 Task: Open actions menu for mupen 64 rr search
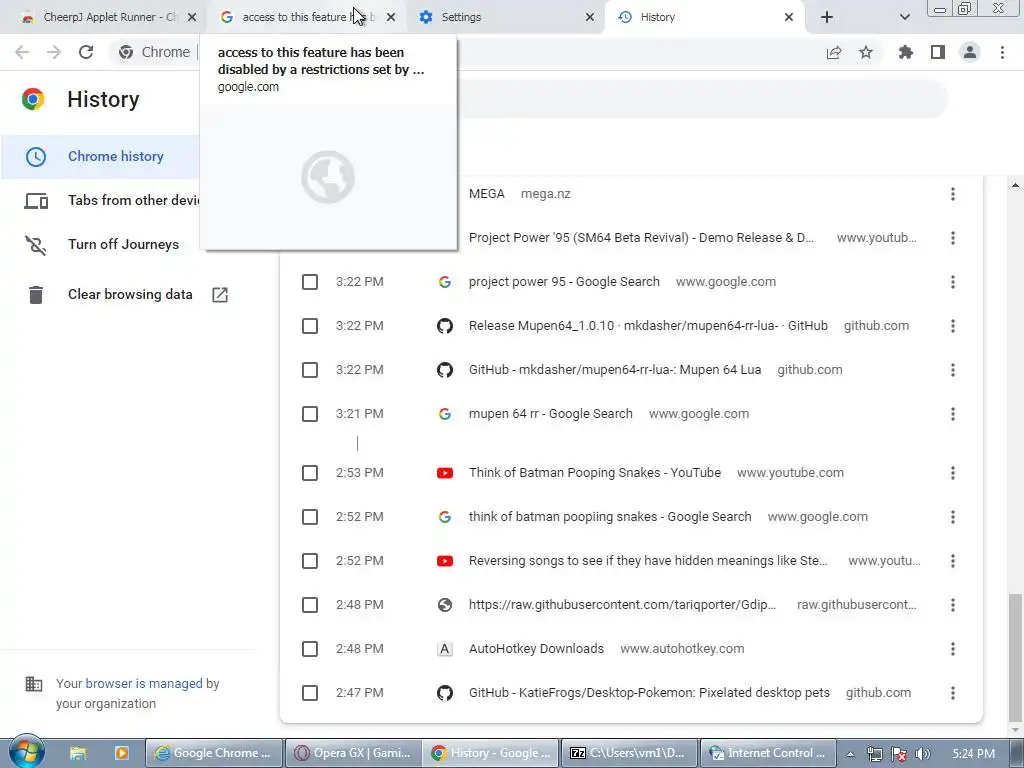[x=953, y=414]
